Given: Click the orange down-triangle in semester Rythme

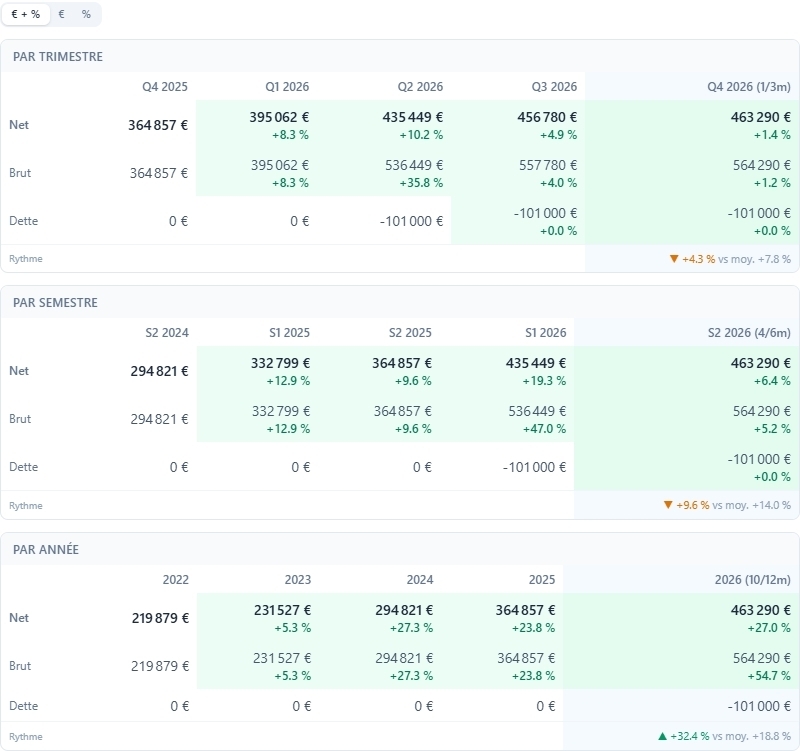Looking at the screenshot, I should point(668,505).
